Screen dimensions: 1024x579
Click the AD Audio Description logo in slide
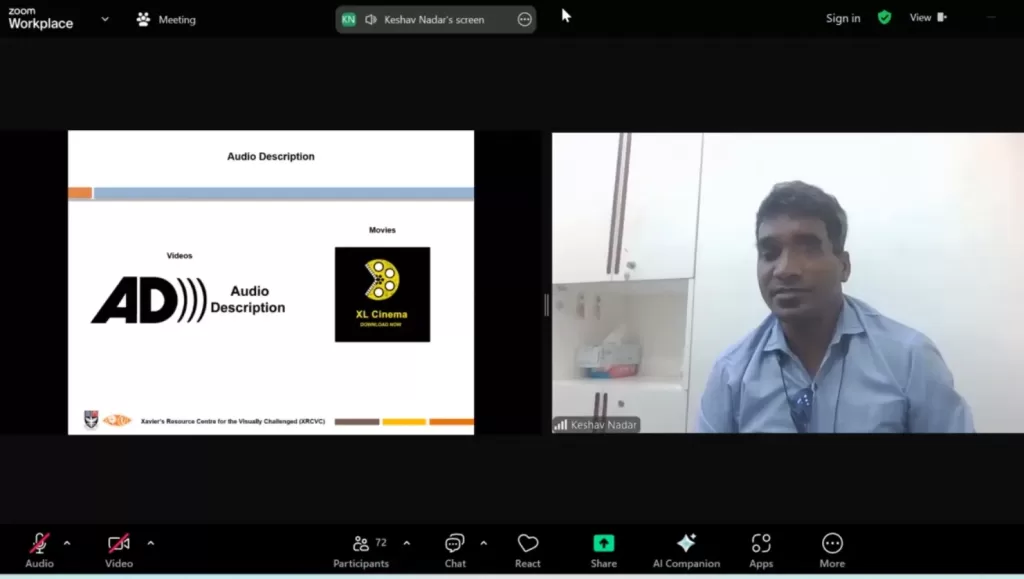pyautogui.click(x=188, y=300)
